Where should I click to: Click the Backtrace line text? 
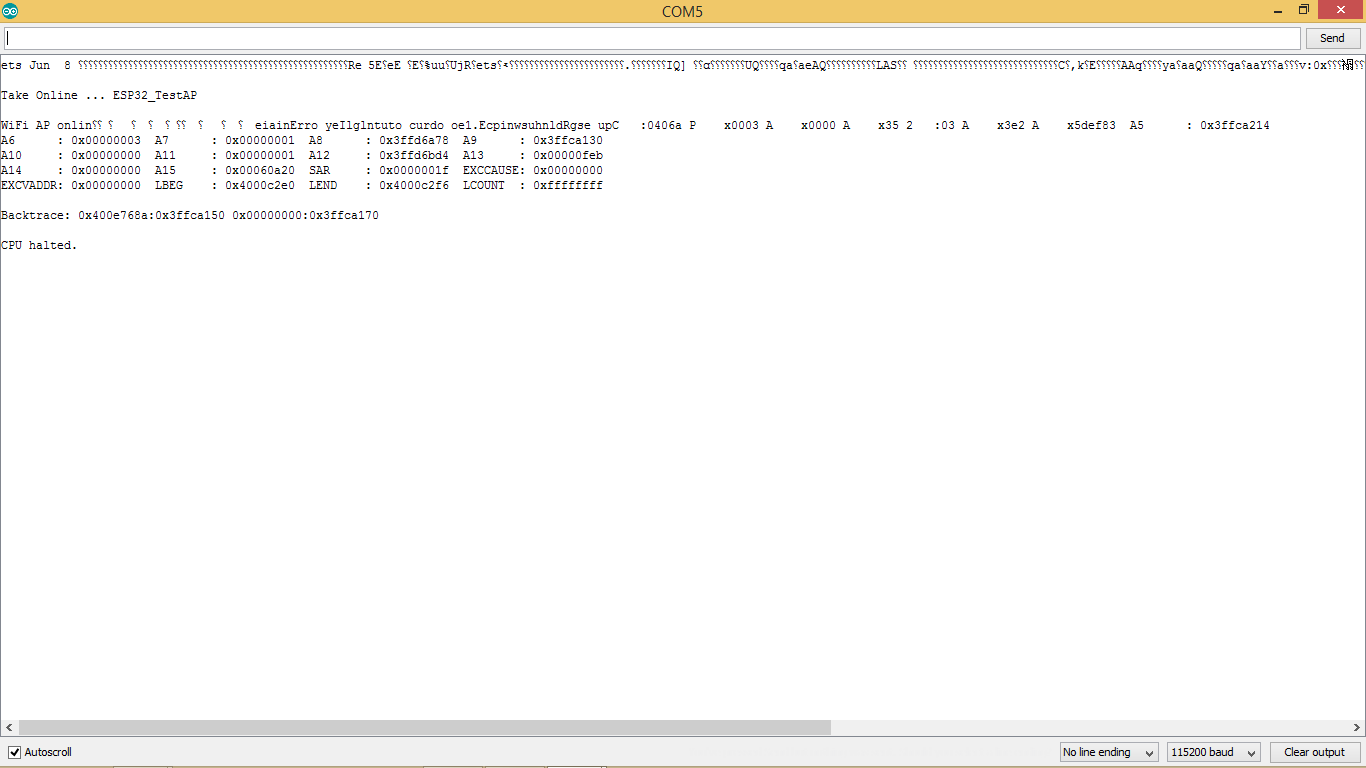coord(190,215)
